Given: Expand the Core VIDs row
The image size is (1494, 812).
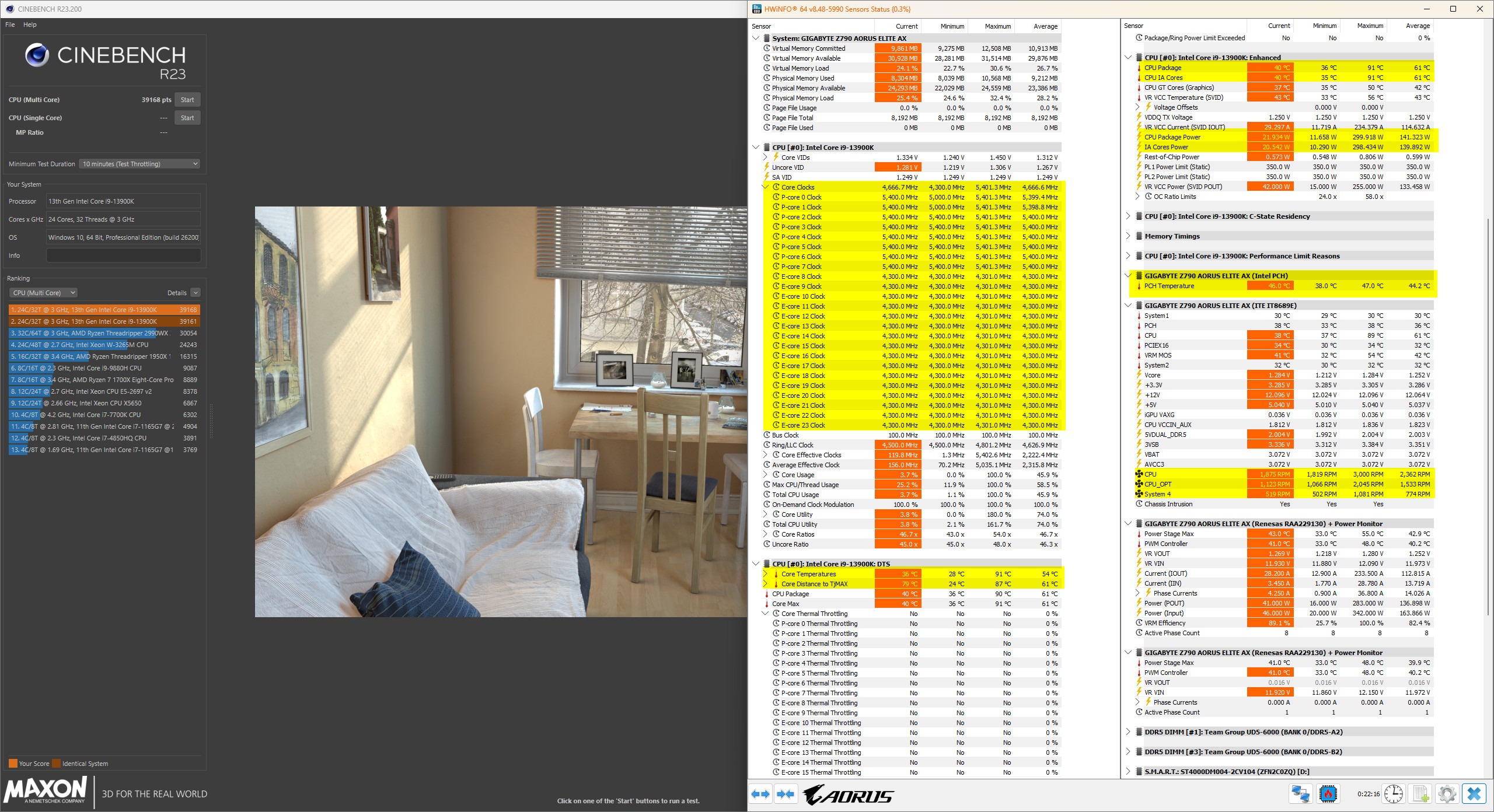Looking at the screenshot, I should [765, 157].
